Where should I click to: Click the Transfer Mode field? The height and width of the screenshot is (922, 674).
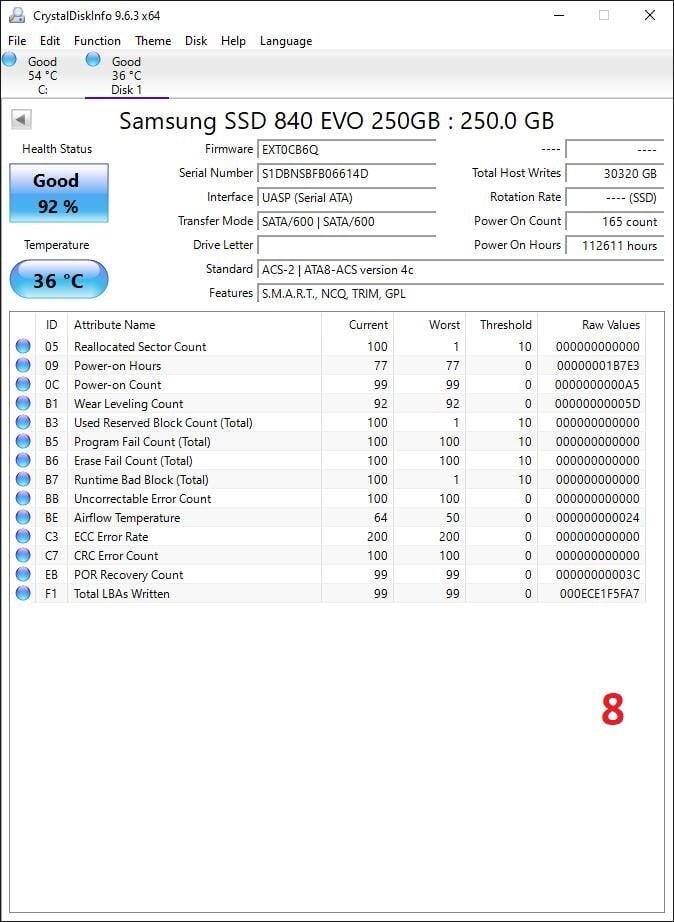click(x=346, y=222)
